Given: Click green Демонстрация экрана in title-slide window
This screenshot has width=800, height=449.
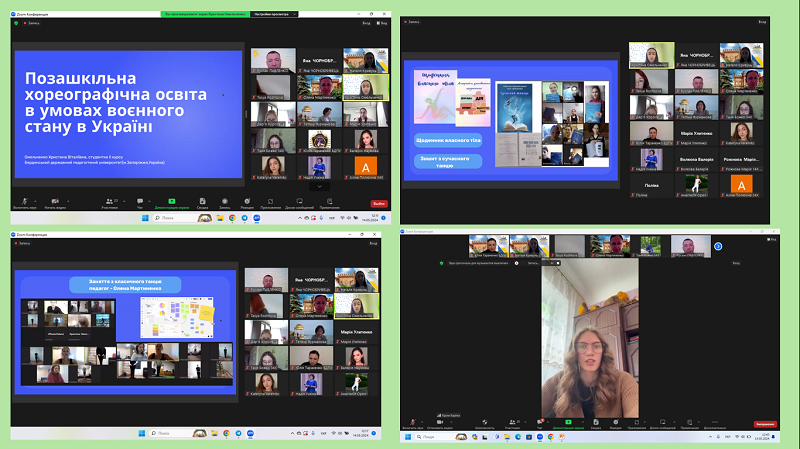Looking at the screenshot, I should click(x=172, y=202).
